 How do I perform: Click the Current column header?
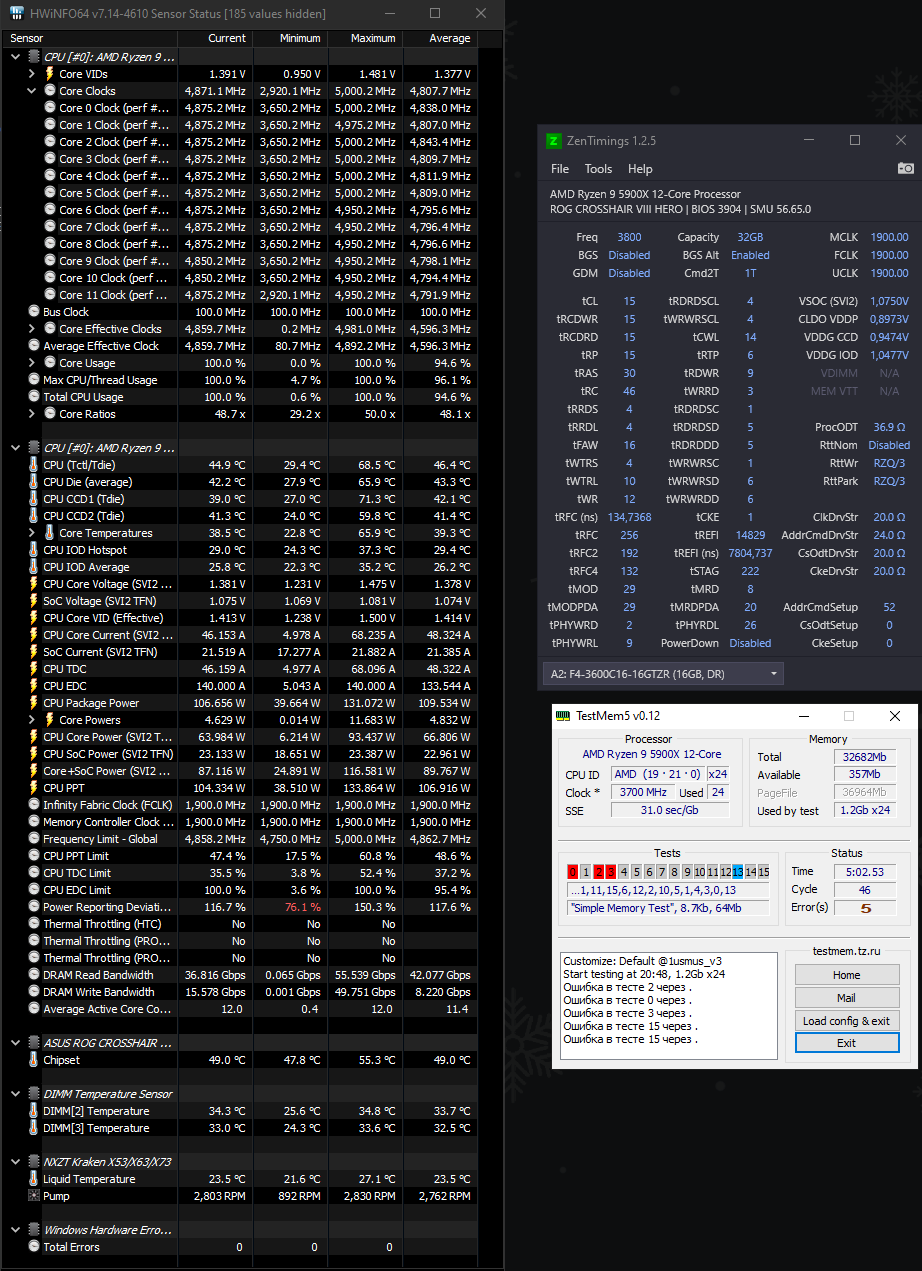[x=215, y=38]
